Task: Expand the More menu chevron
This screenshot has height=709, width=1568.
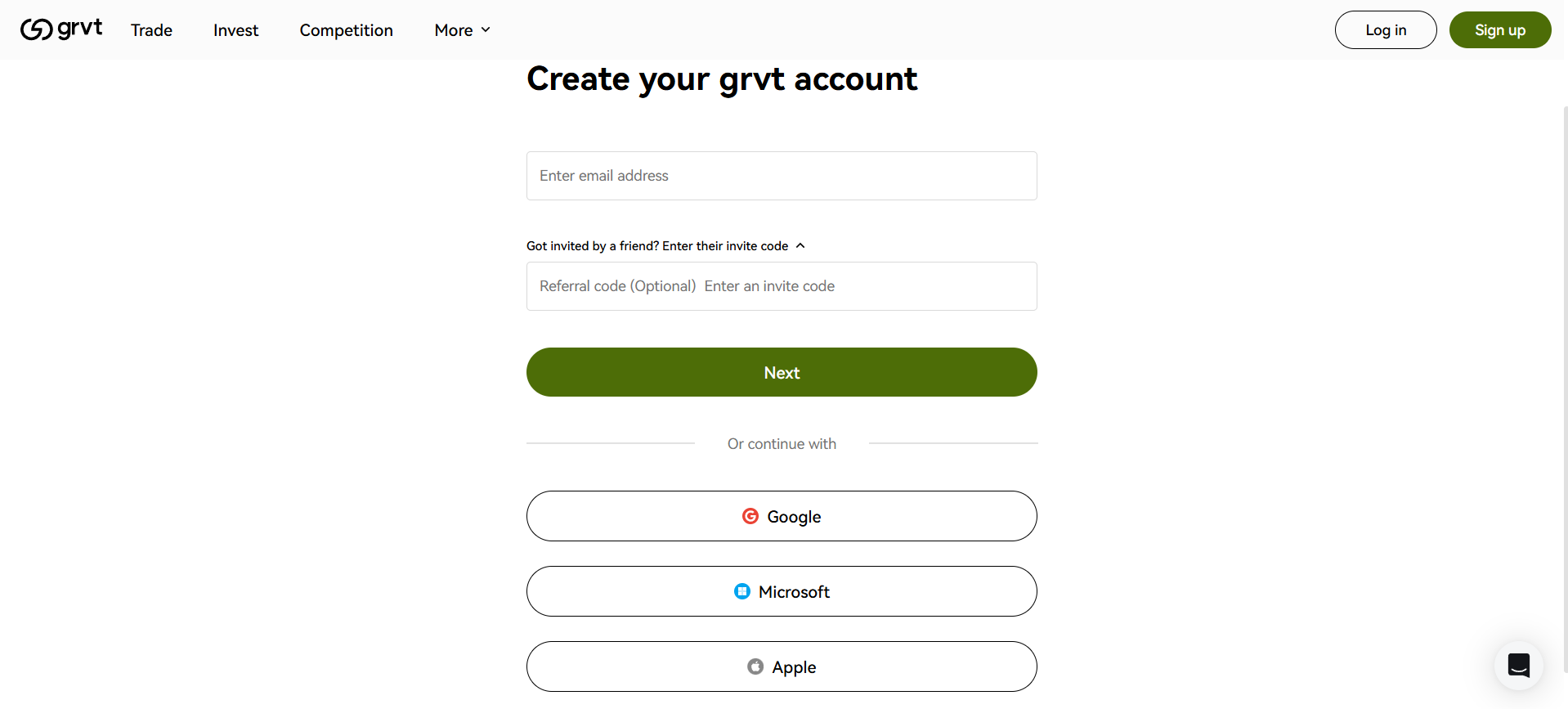Action: (486, 30)
